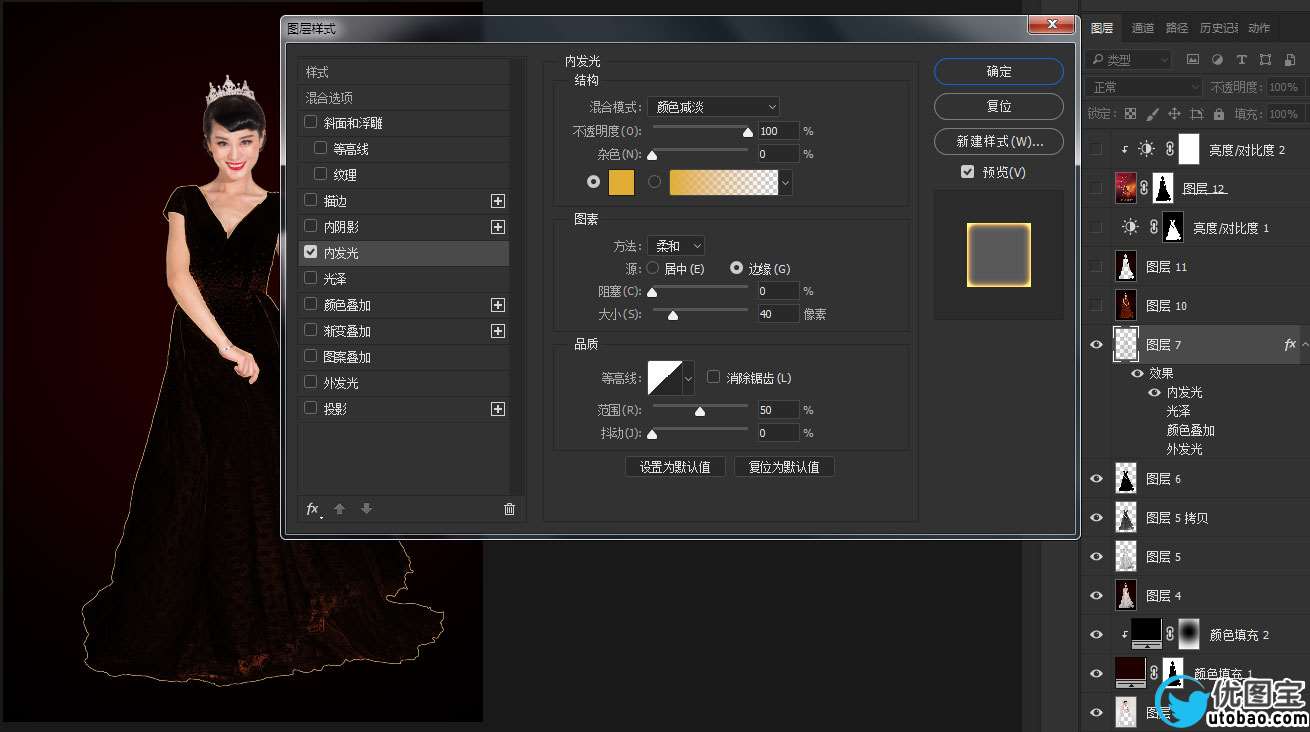Viewport: 1310px width, 732px height.
Task: Click 亮度/对比度 2 adjustment sun icon
Action: (x=1146, y=149)
